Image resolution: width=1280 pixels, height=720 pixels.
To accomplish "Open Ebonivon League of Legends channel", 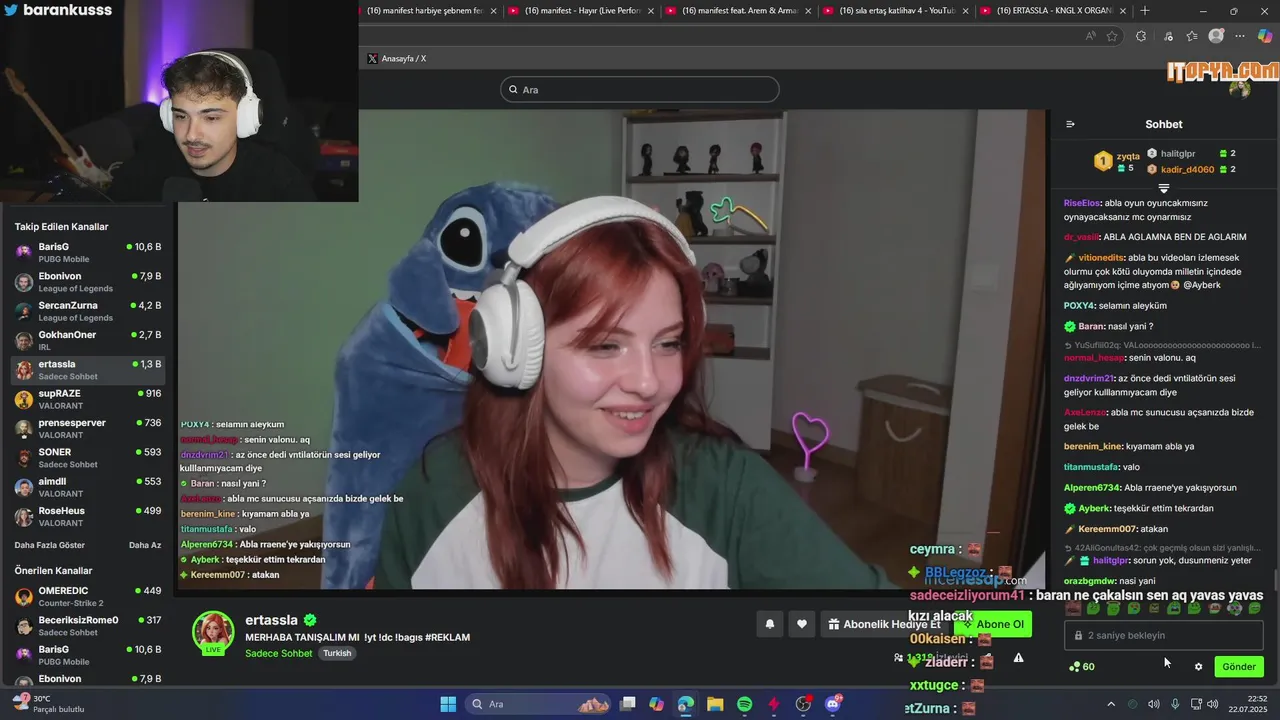I will coord(88,282).
